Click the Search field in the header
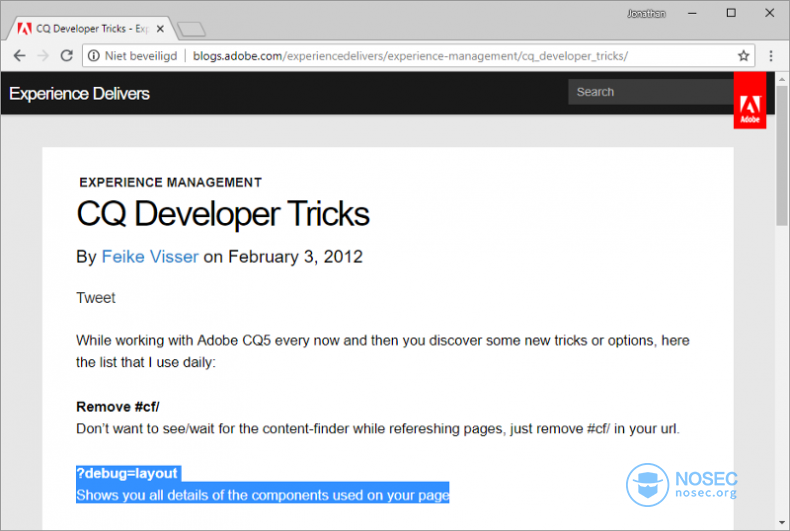The image size is (790, 531). 650,92
